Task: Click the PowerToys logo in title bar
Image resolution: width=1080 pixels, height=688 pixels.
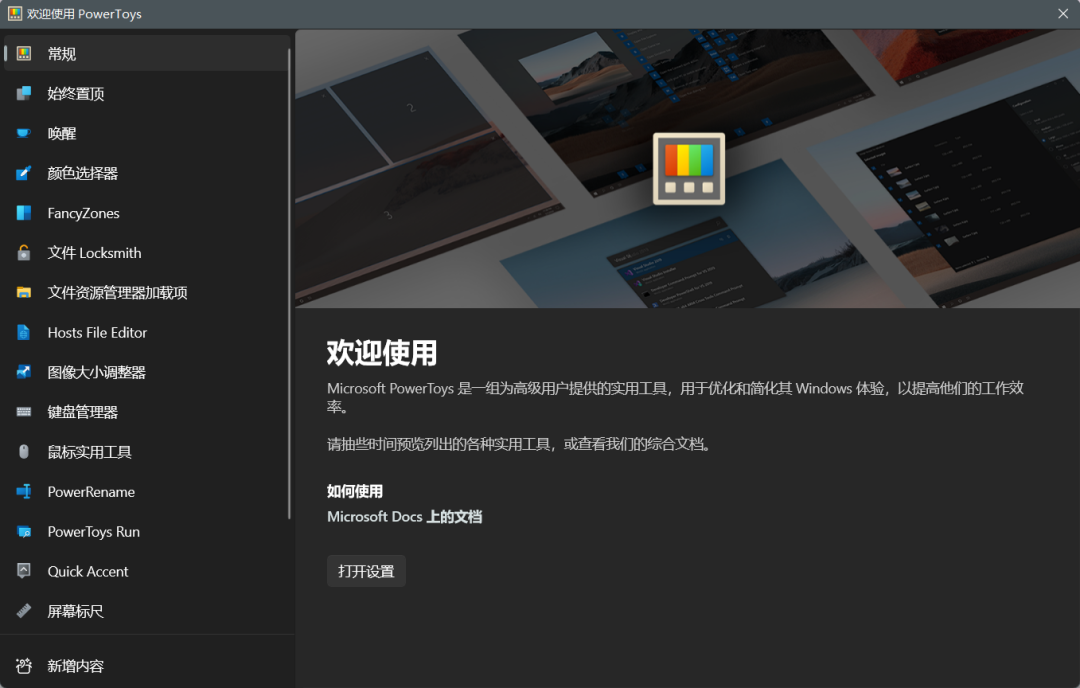Action: [x=14, y=14]
